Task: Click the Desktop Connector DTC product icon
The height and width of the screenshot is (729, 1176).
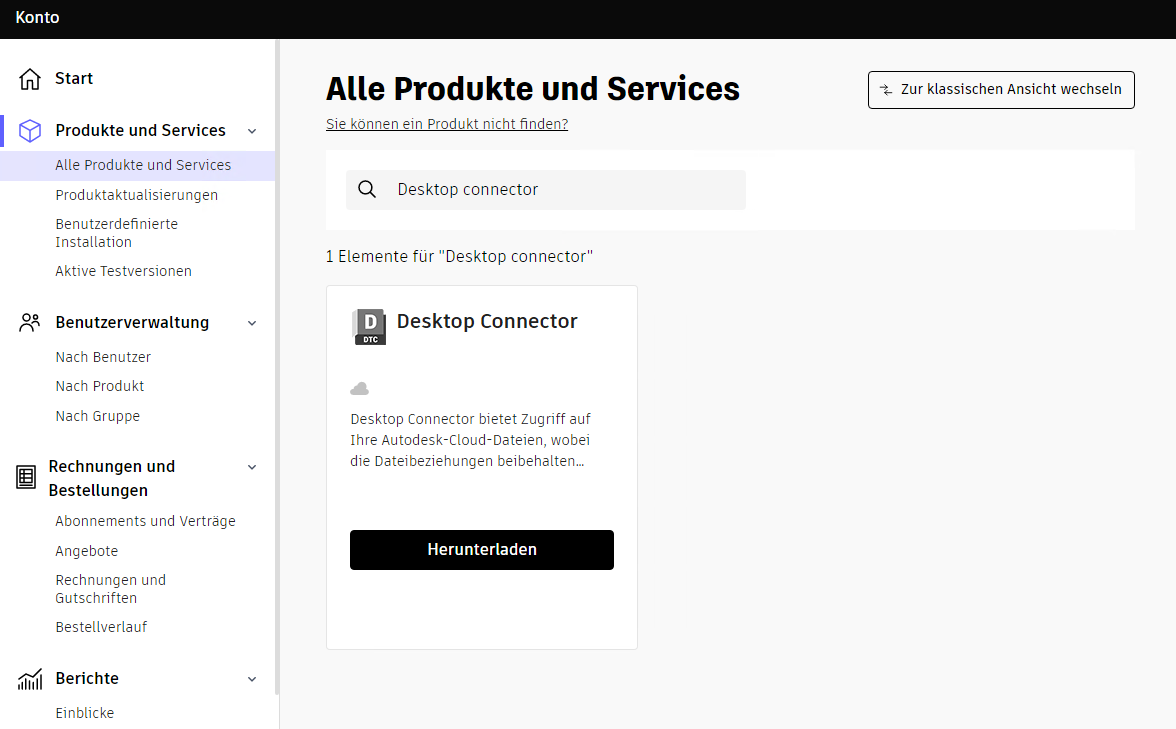Action: (x=369, y=327)
